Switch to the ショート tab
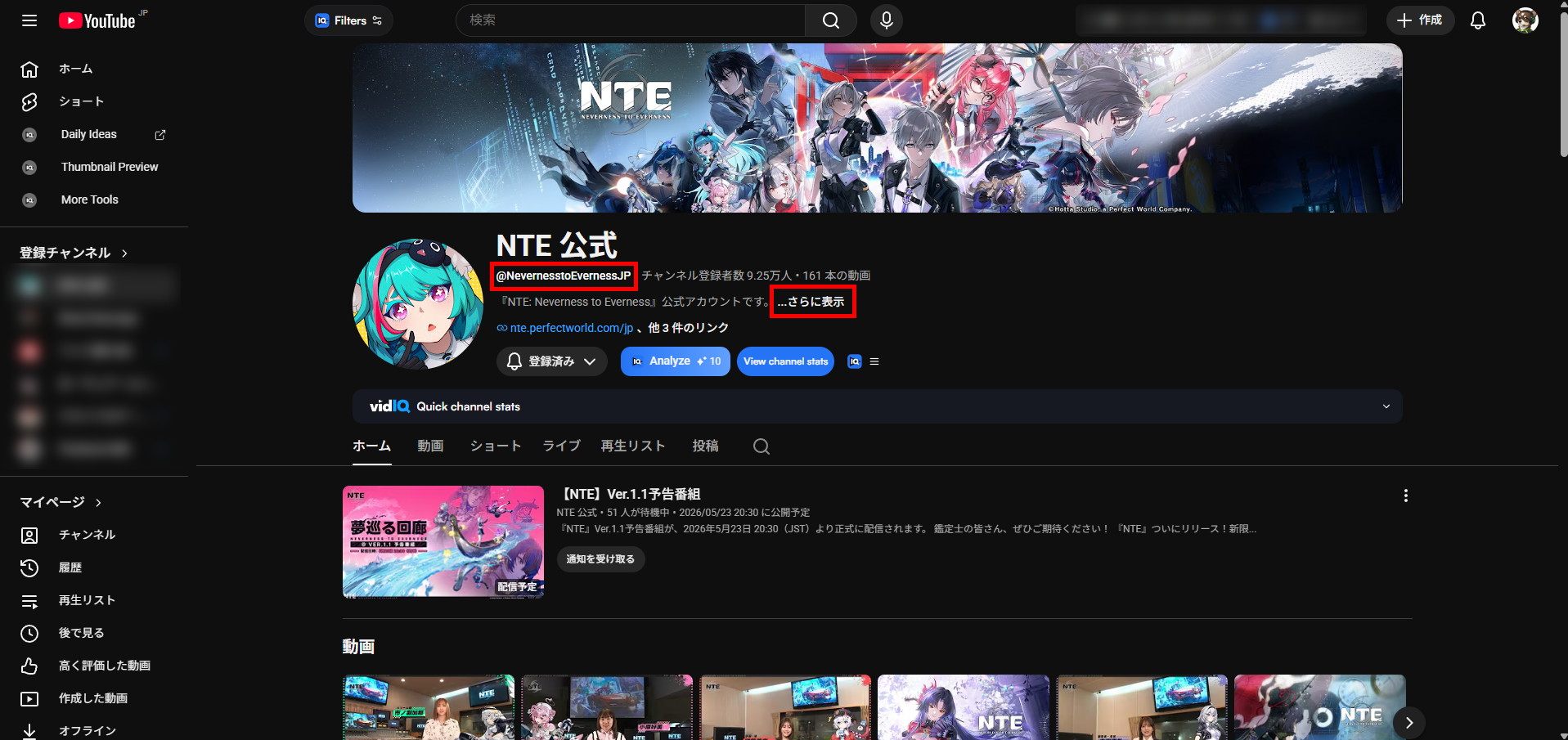 (x=496, y=446)
